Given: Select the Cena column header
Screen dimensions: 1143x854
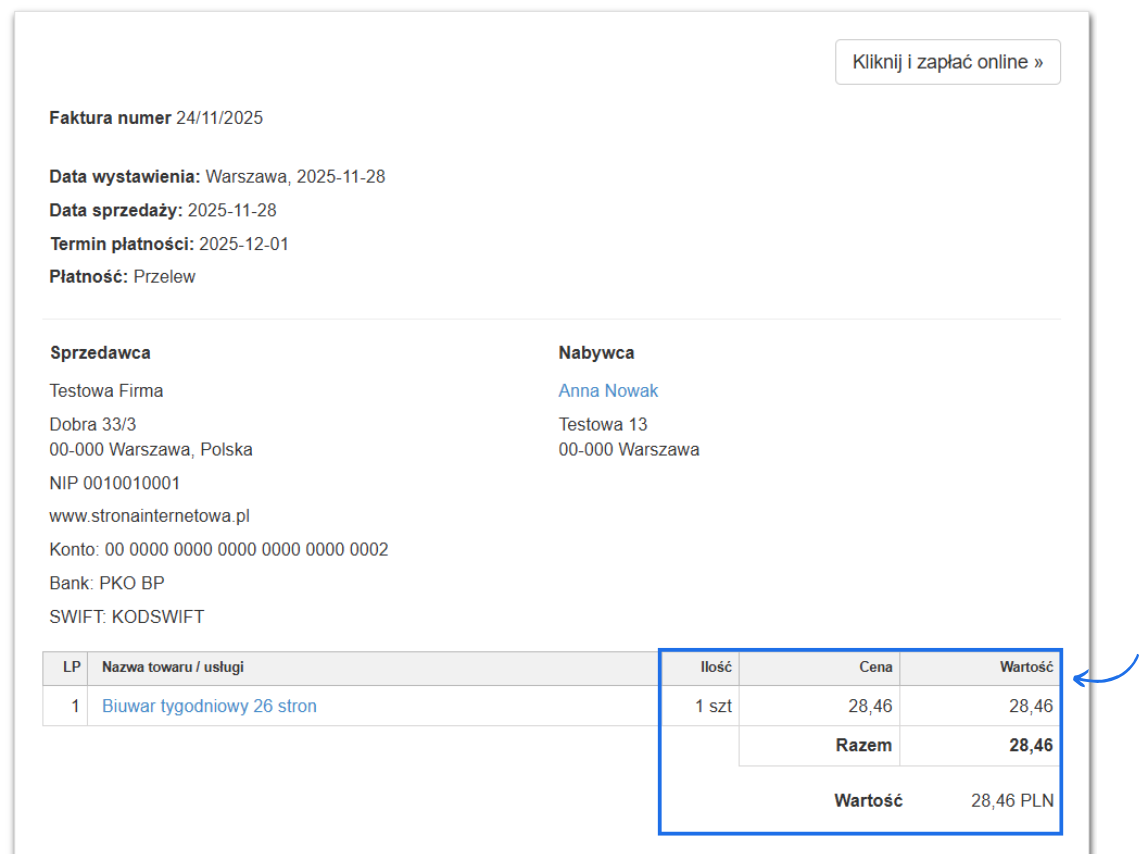Looking at the screenshot, I should coord(875,667).
